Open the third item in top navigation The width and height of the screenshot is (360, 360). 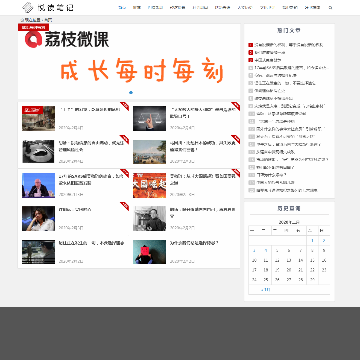[155, 7]
